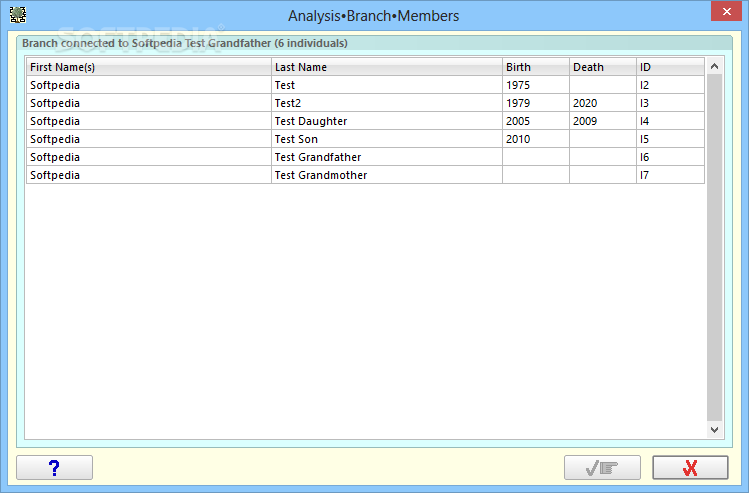
Task: Click birth year 2010 cell
Action: [x=536, y=139]
